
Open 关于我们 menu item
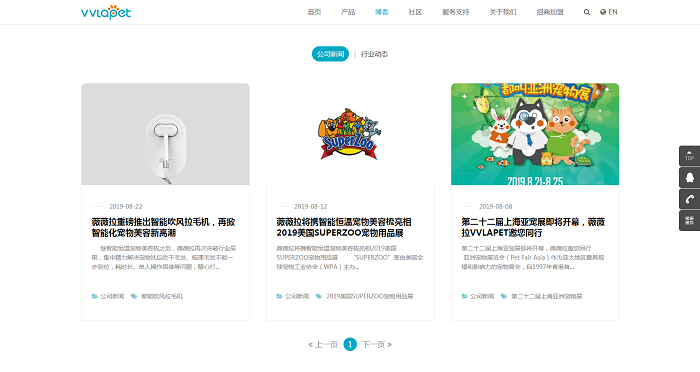click(x=503, y=12)
